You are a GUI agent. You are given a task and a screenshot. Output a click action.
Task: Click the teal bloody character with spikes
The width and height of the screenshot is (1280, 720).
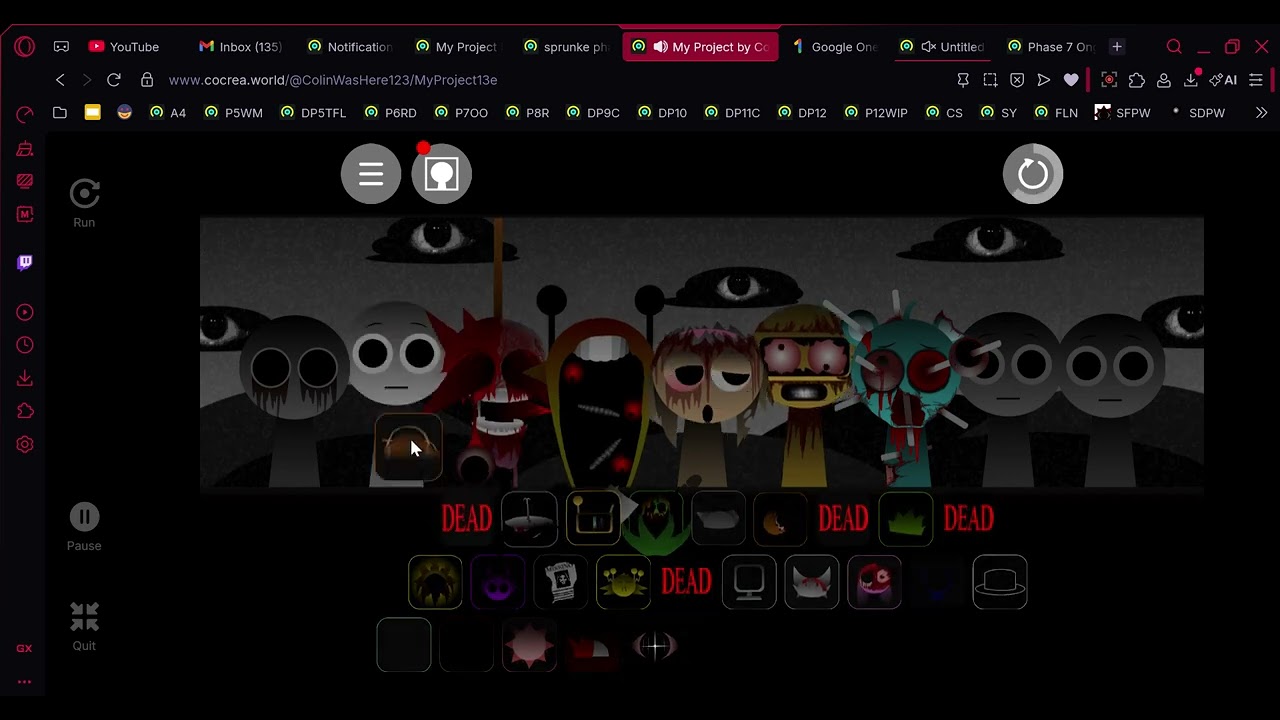click(x=910, y=400)
